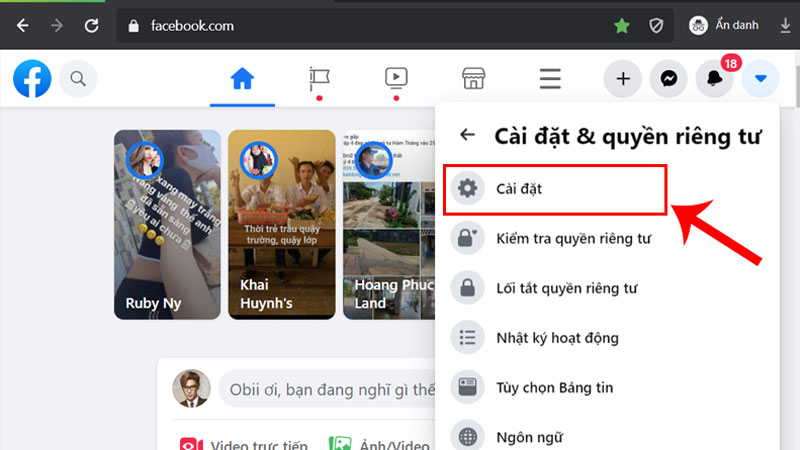Image resolution: width=800 pixels, height=450 pixels.
Task: Open the Pages flag tab
Action: (319, 79)
